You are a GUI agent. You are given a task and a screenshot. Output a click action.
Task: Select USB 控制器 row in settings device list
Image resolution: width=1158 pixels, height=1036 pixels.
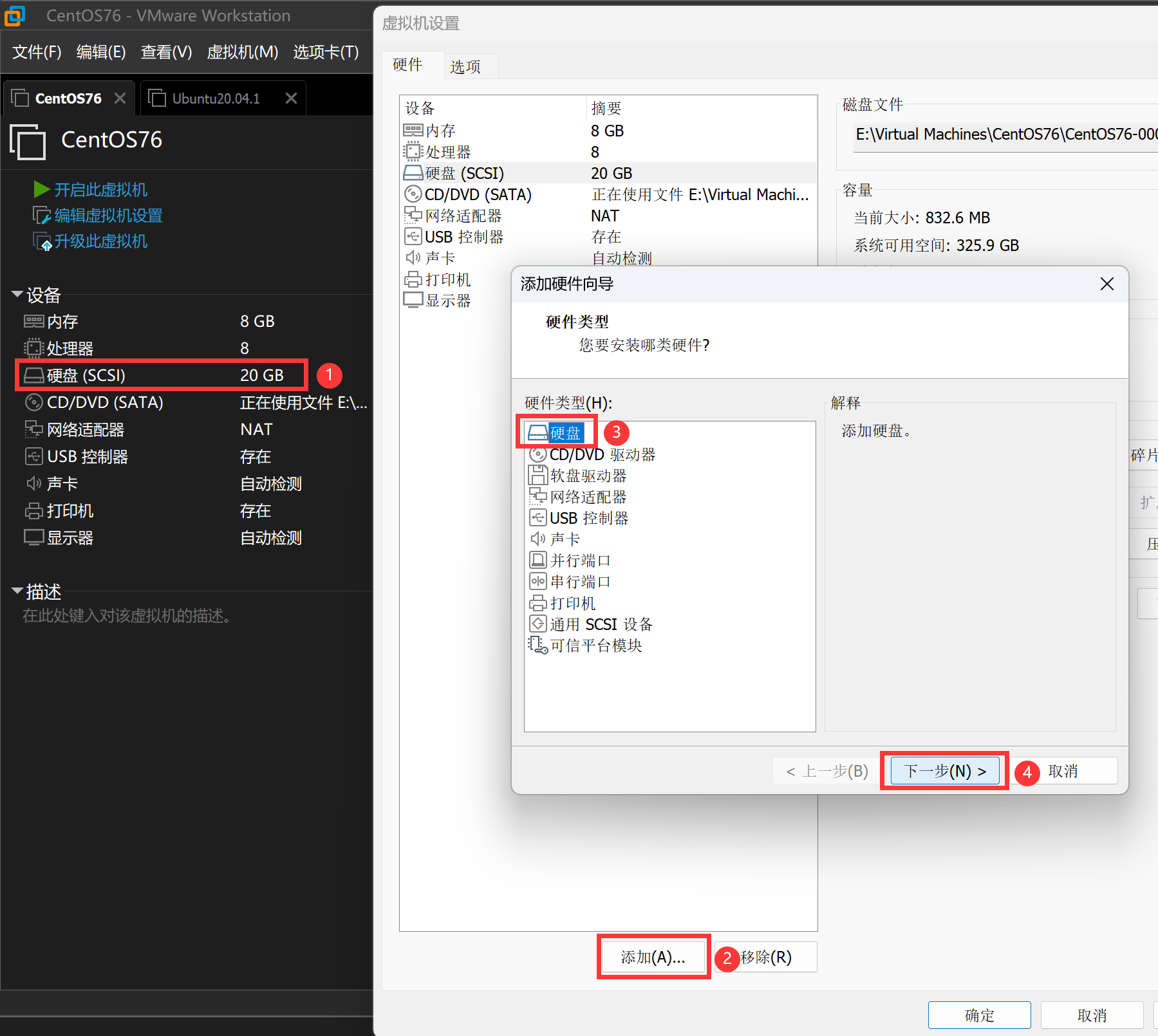pos(608,237)
